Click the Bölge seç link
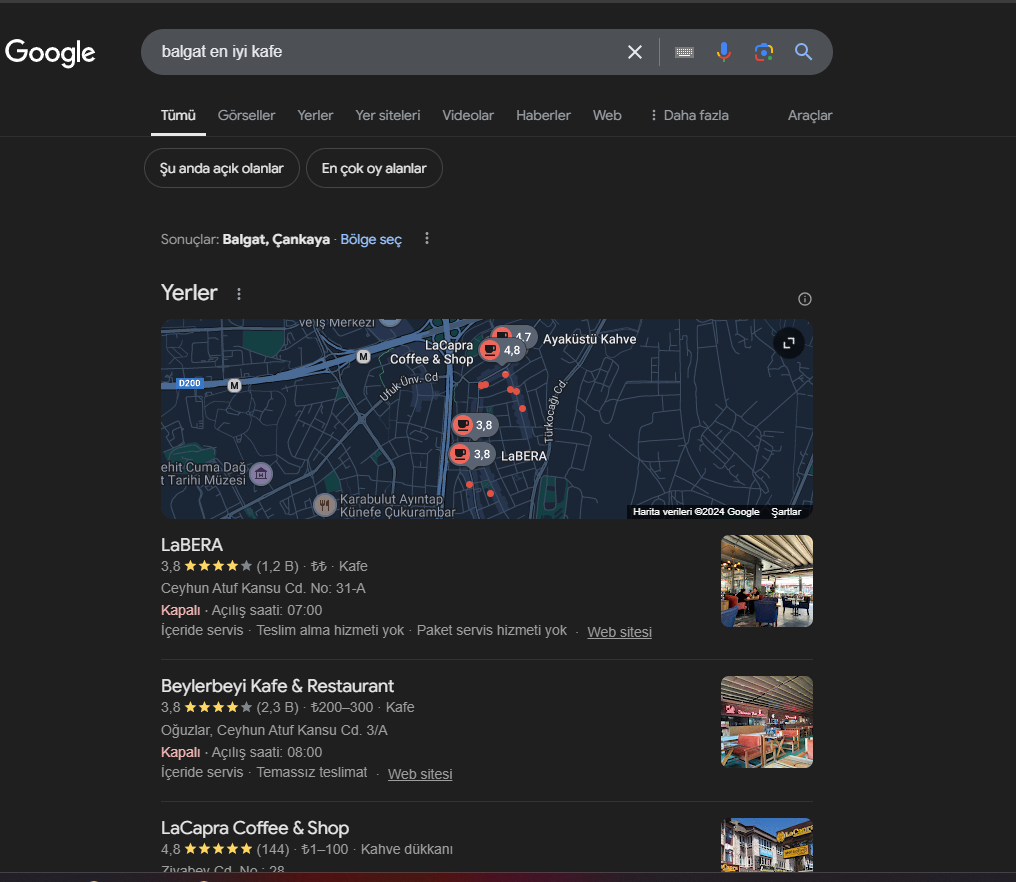Screen dimensions: 1016x882 click(x=371, y=240)
